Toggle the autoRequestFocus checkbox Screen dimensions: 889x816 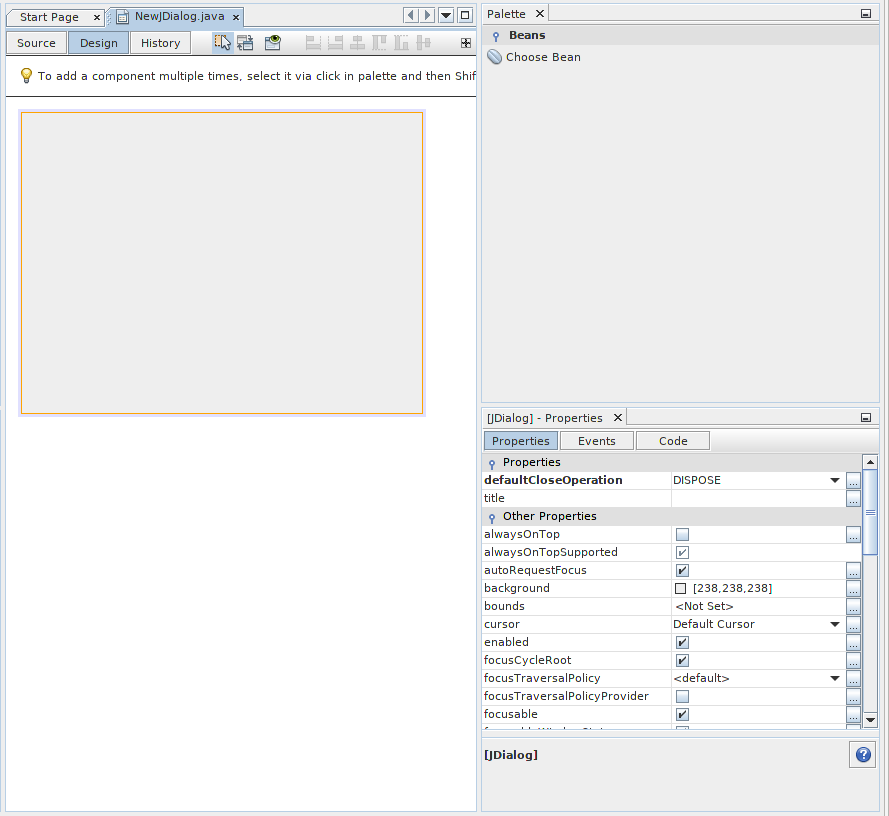(682, 570)
